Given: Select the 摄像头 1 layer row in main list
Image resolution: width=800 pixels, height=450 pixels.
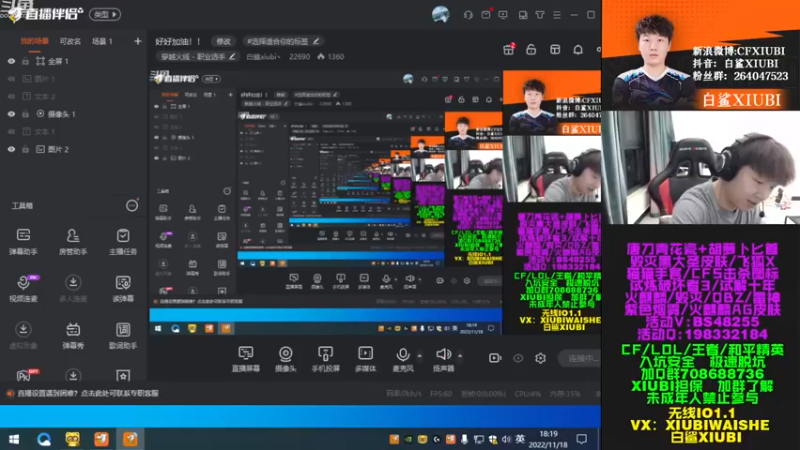Looking at the screenshot, I should (x=74, y=114).
